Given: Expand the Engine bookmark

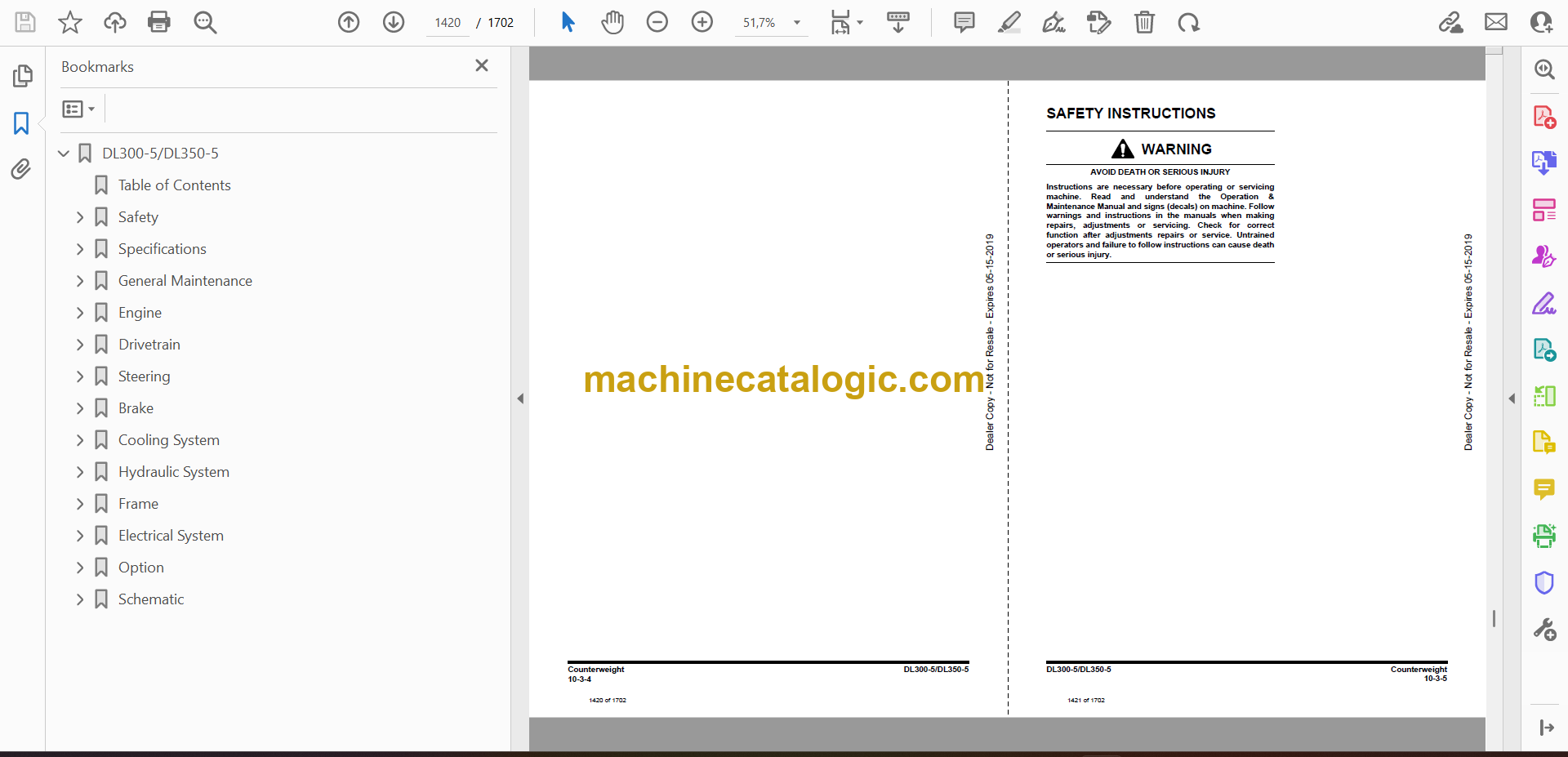Looking at the screenshot, I should [x=80, y=313].
